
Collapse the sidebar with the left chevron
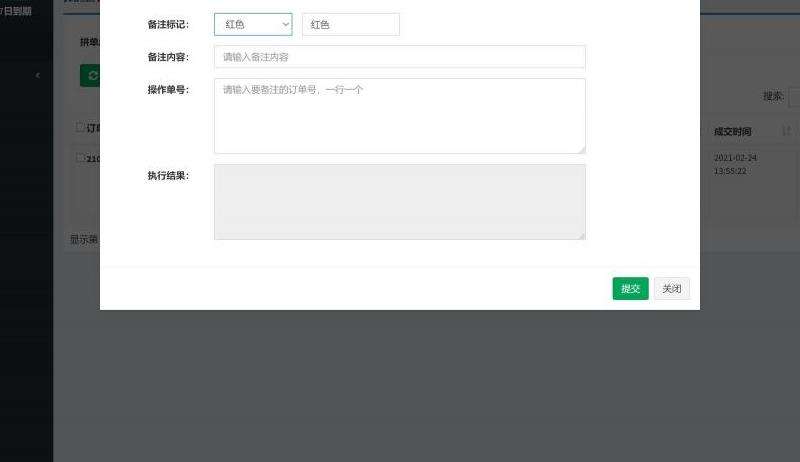coord(37,76)
